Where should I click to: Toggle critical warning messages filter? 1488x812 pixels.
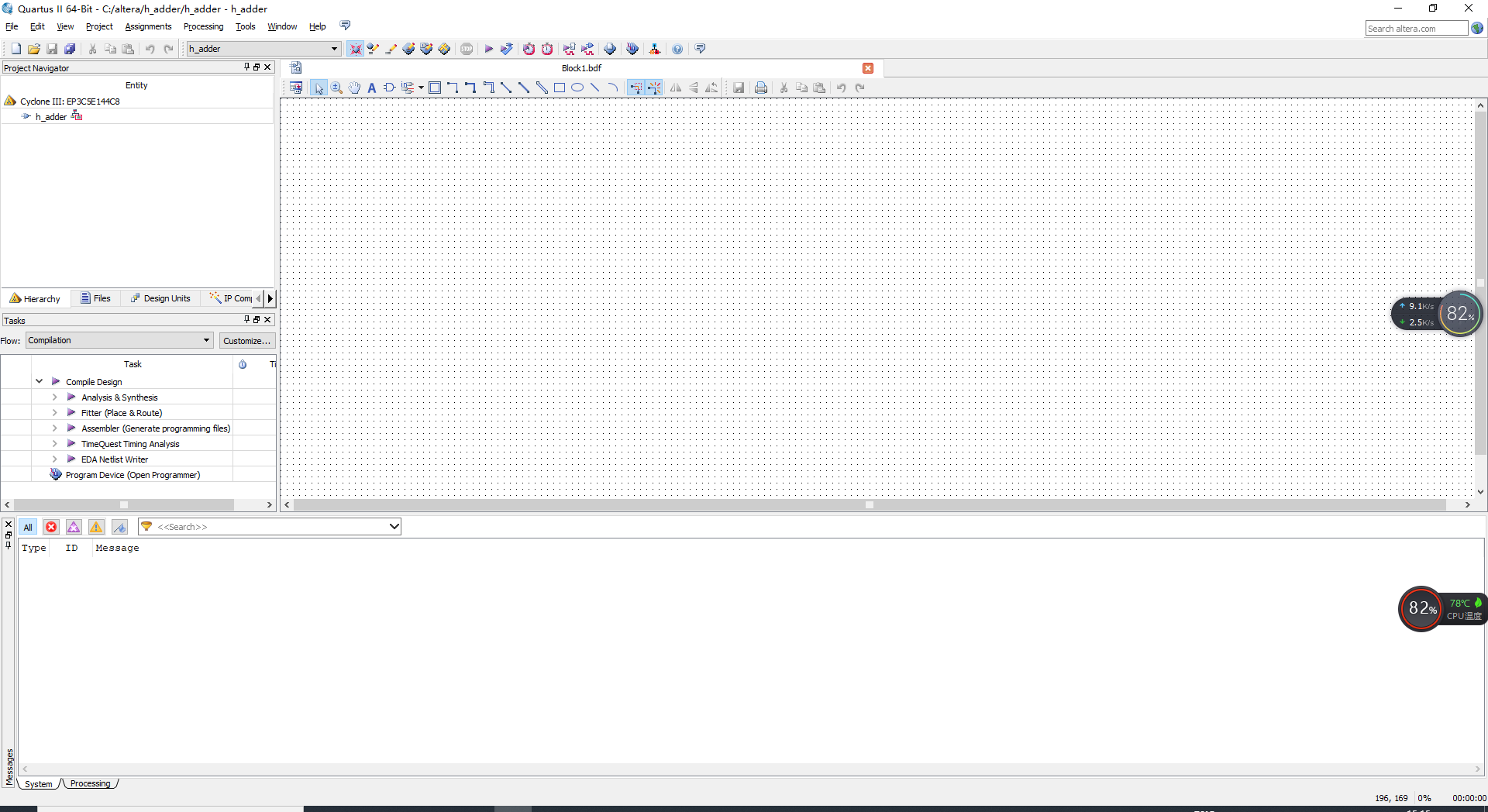74,527
